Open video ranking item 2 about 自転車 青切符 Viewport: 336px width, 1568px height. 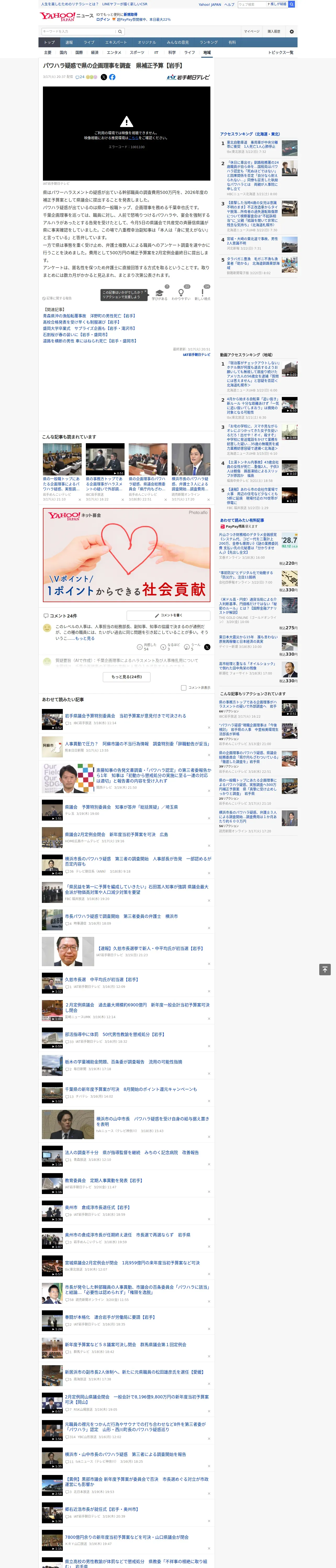253,405
